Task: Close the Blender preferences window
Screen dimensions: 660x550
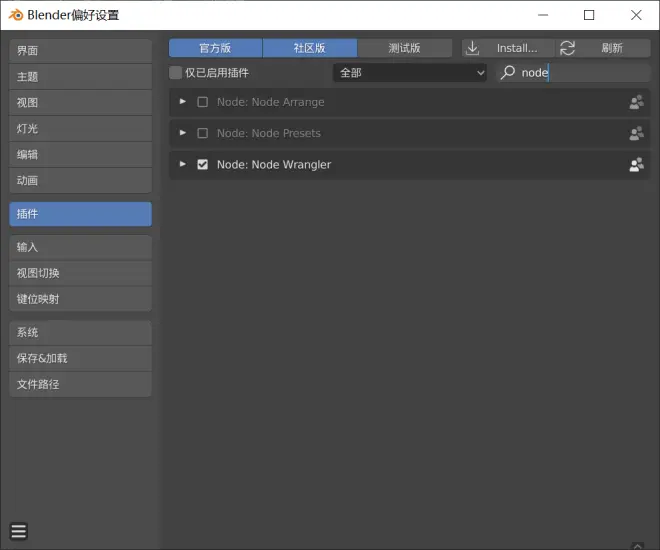Action: point(636,15)
